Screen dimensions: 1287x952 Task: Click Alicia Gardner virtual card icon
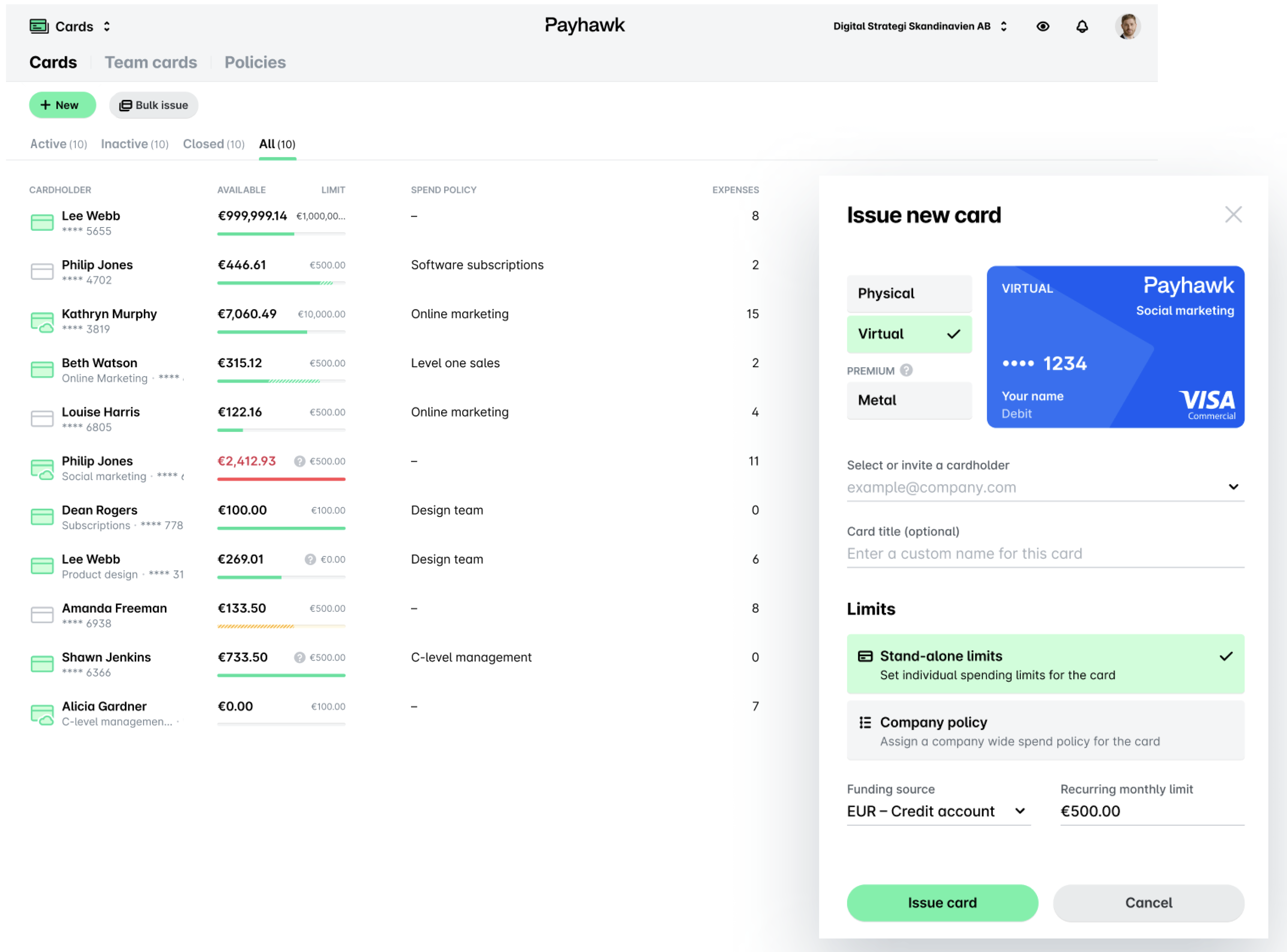click(42, 715)
